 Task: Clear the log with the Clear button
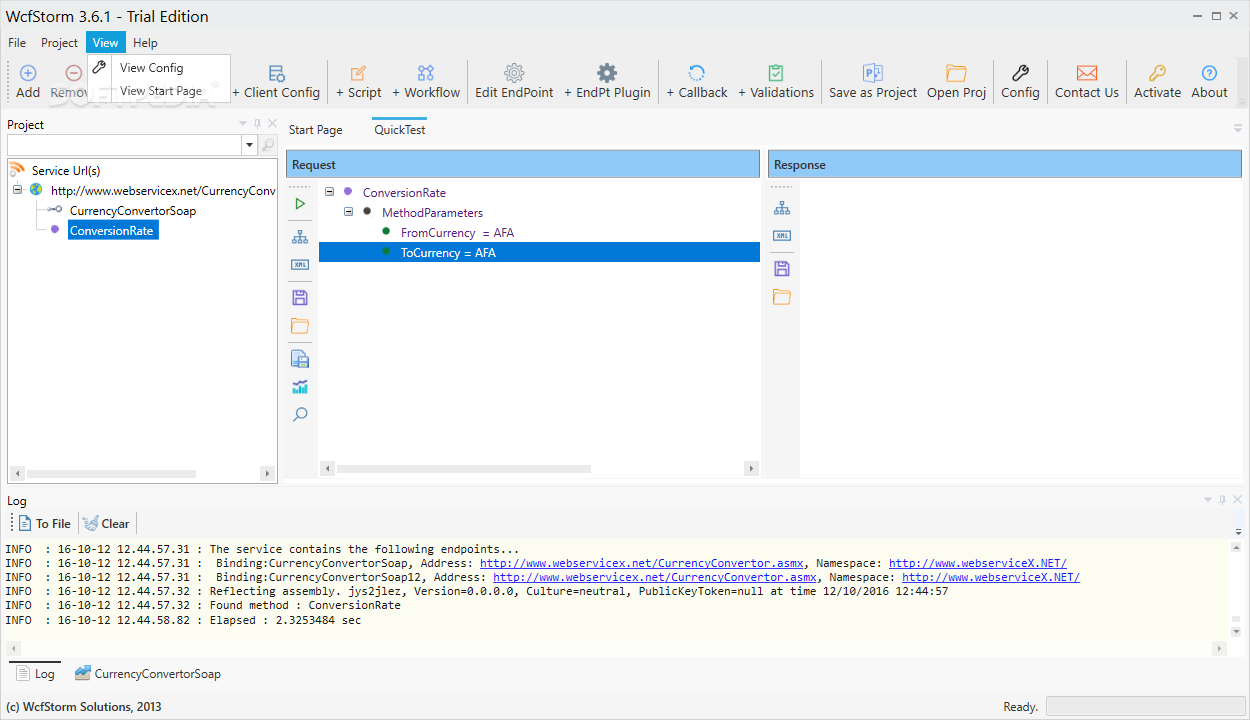(106, 523)
